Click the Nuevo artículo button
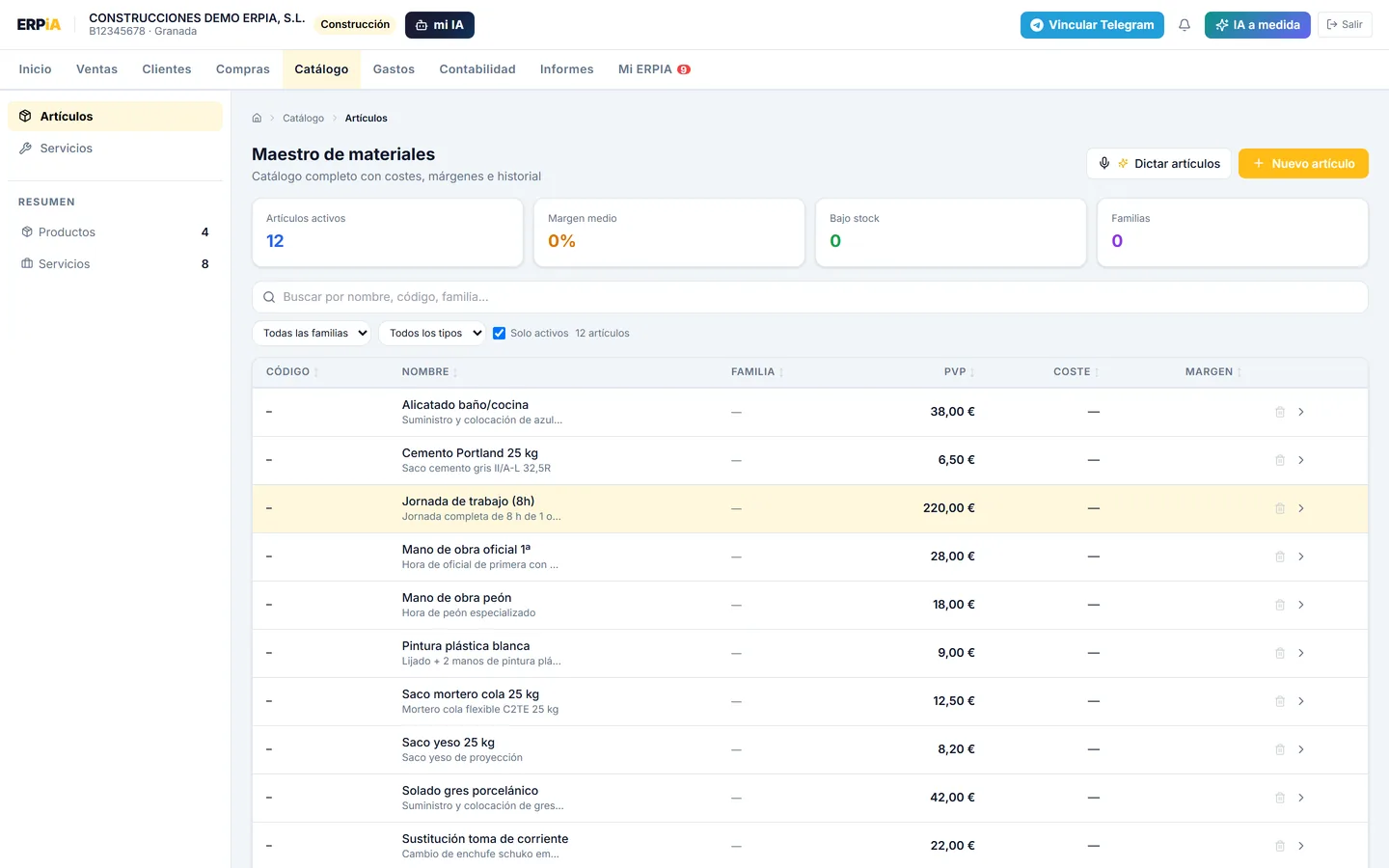 1303,163
